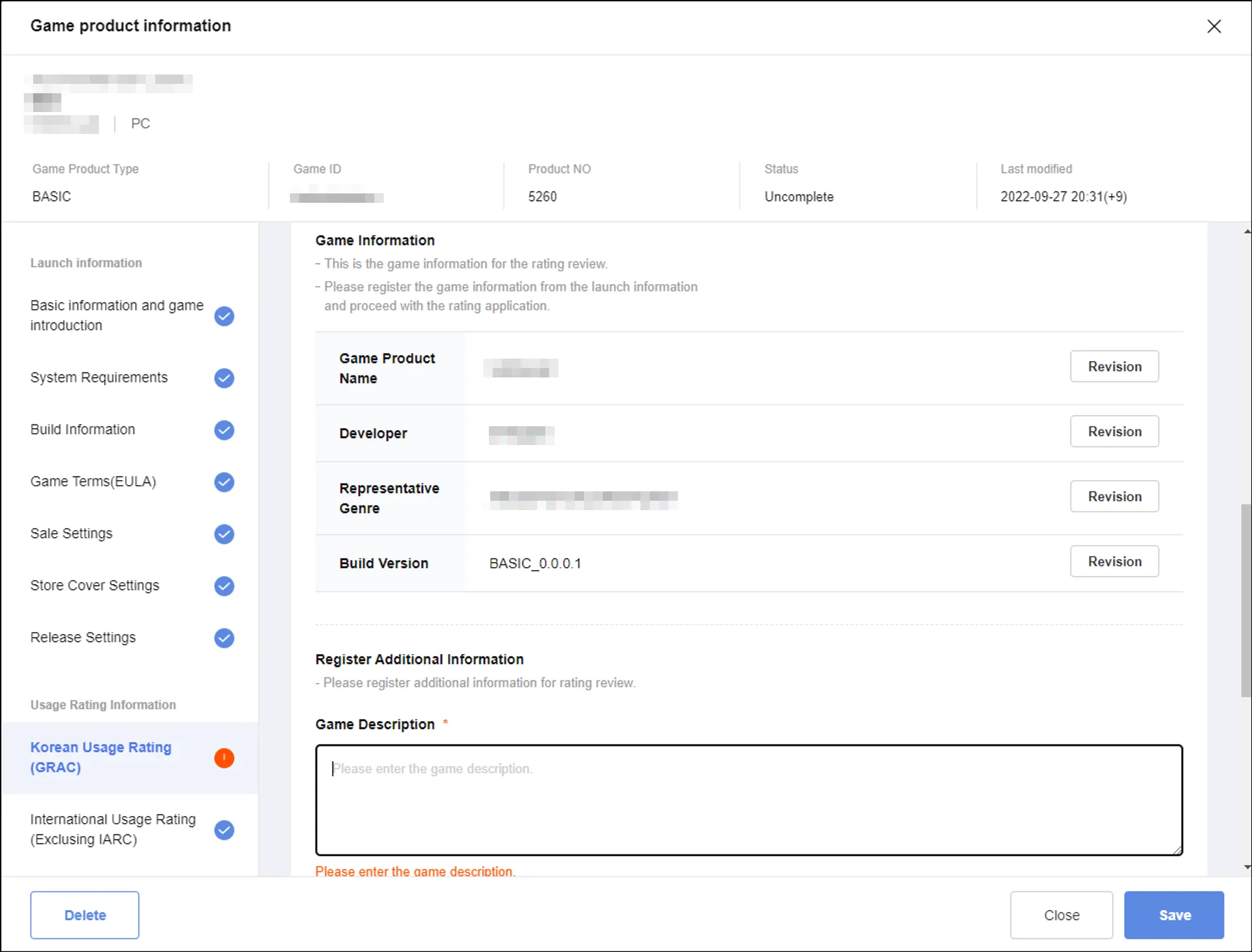Viewport: 1252px width, 952px height.
Task: Click the Store Cover Settings check icon
Action: click(224, 586)
